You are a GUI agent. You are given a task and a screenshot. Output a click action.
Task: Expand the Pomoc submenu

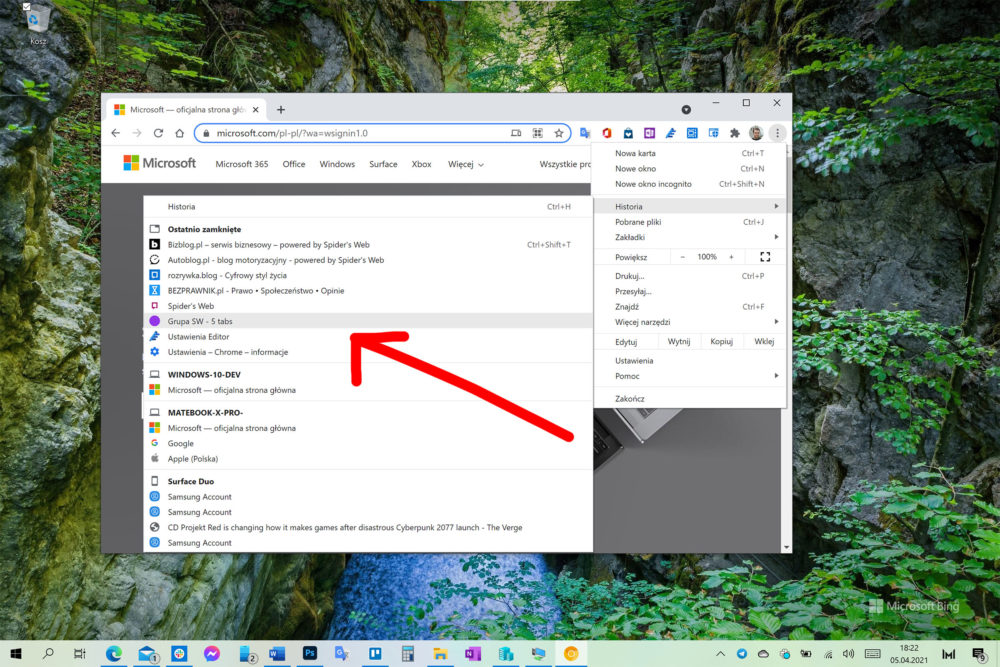click(x=689, y=376)
